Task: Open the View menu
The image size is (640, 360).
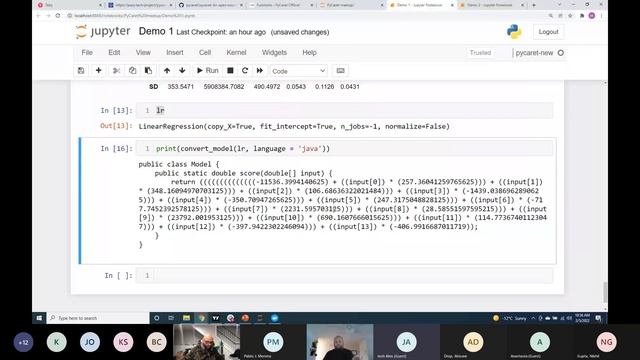Action: [x=143, y=53]
